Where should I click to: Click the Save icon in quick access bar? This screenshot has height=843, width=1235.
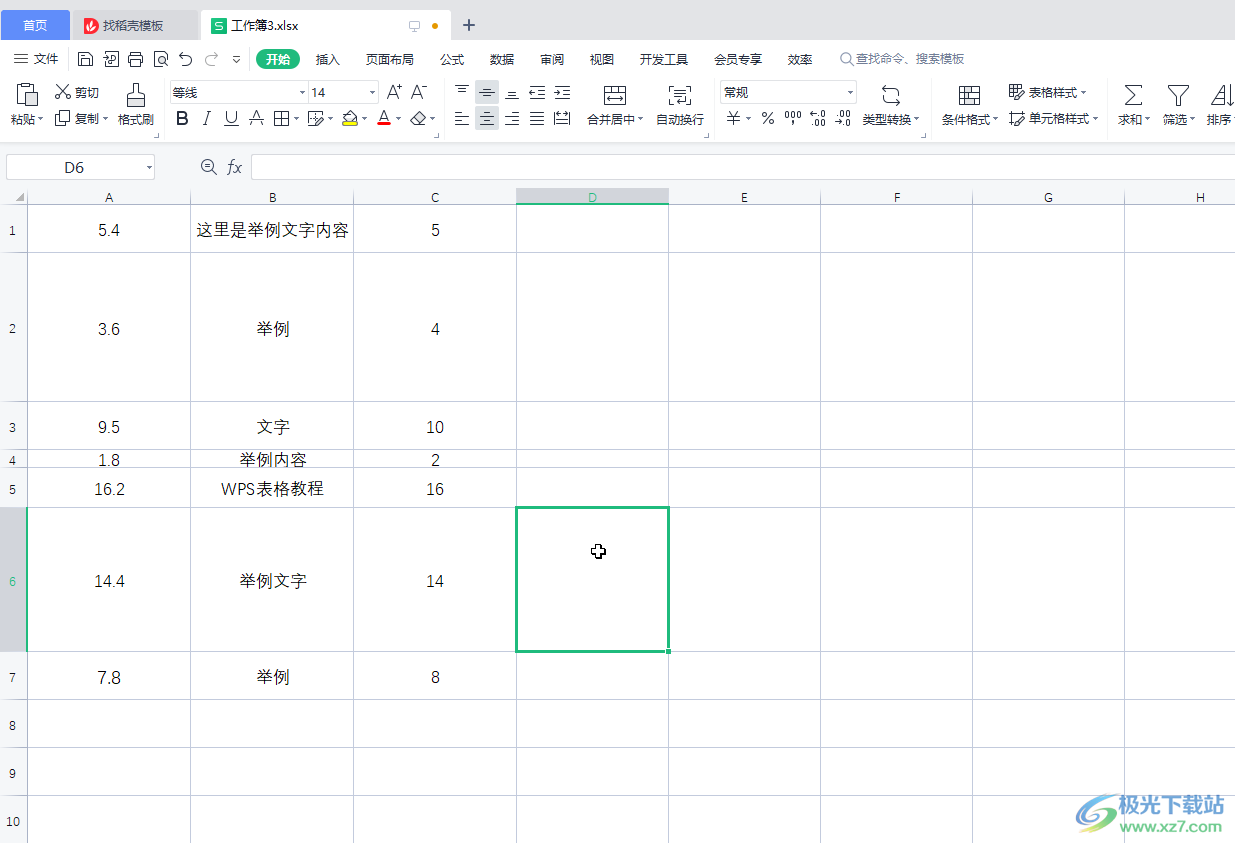(86, 59)
